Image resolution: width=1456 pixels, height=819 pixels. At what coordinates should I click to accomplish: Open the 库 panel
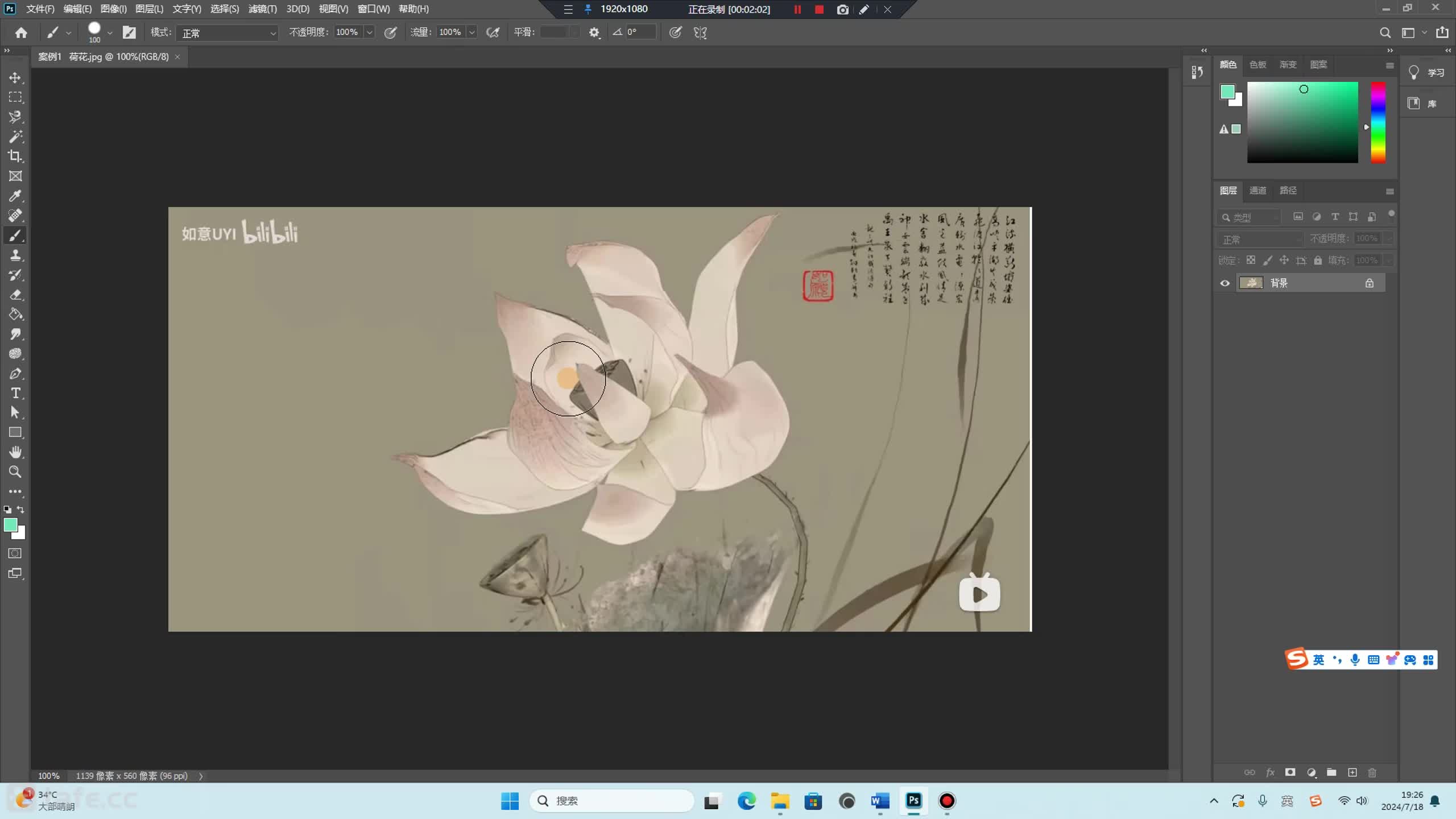[1422, 104]
